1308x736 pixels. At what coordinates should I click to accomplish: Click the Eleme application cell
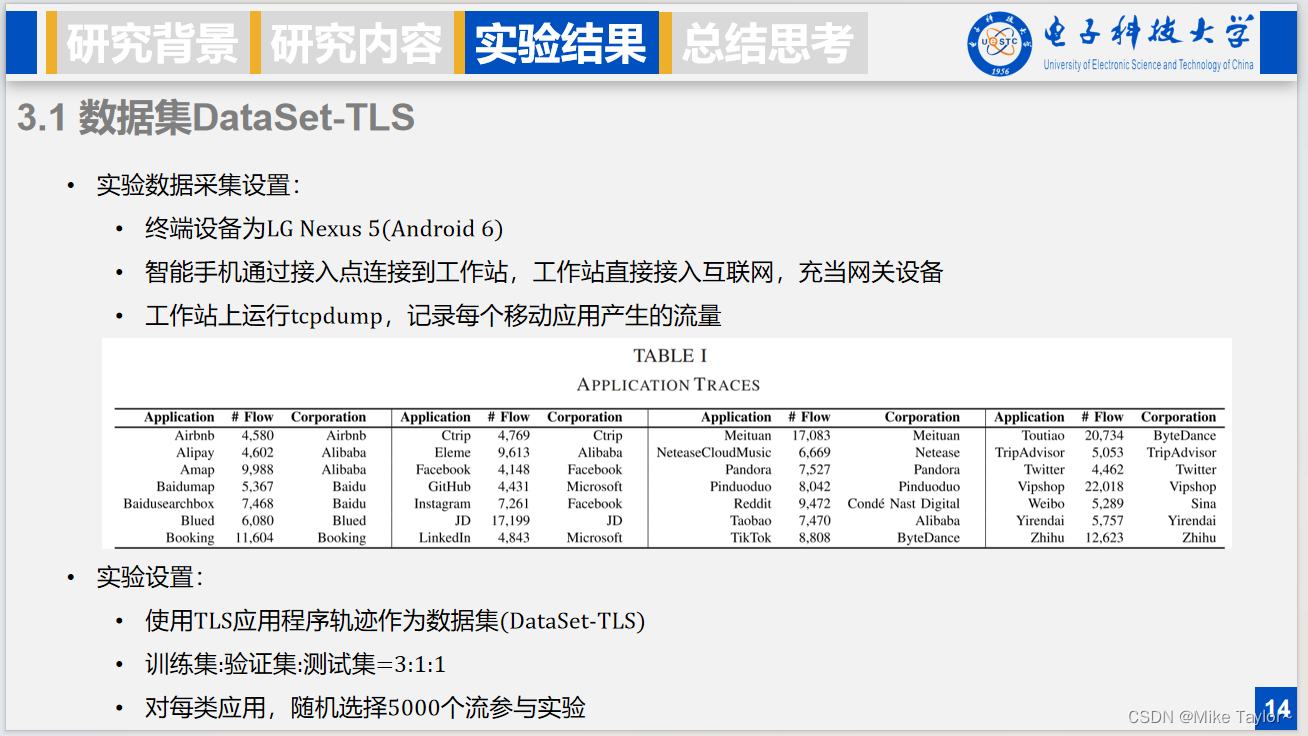point(453,453)
